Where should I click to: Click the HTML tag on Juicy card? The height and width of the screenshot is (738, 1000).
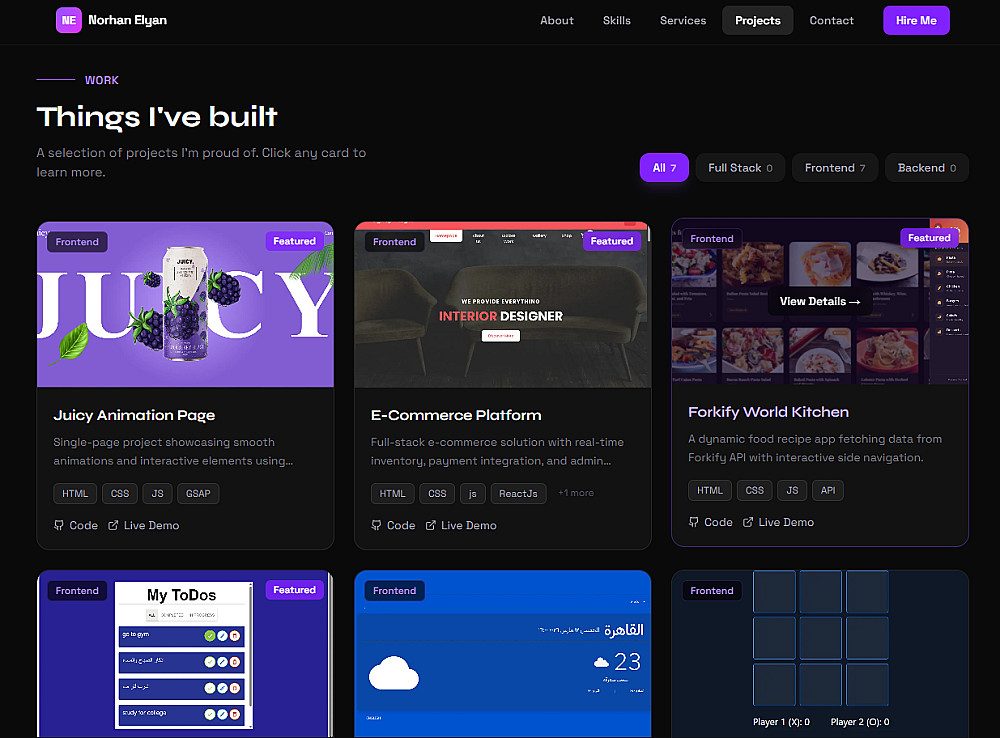(75, 494)
